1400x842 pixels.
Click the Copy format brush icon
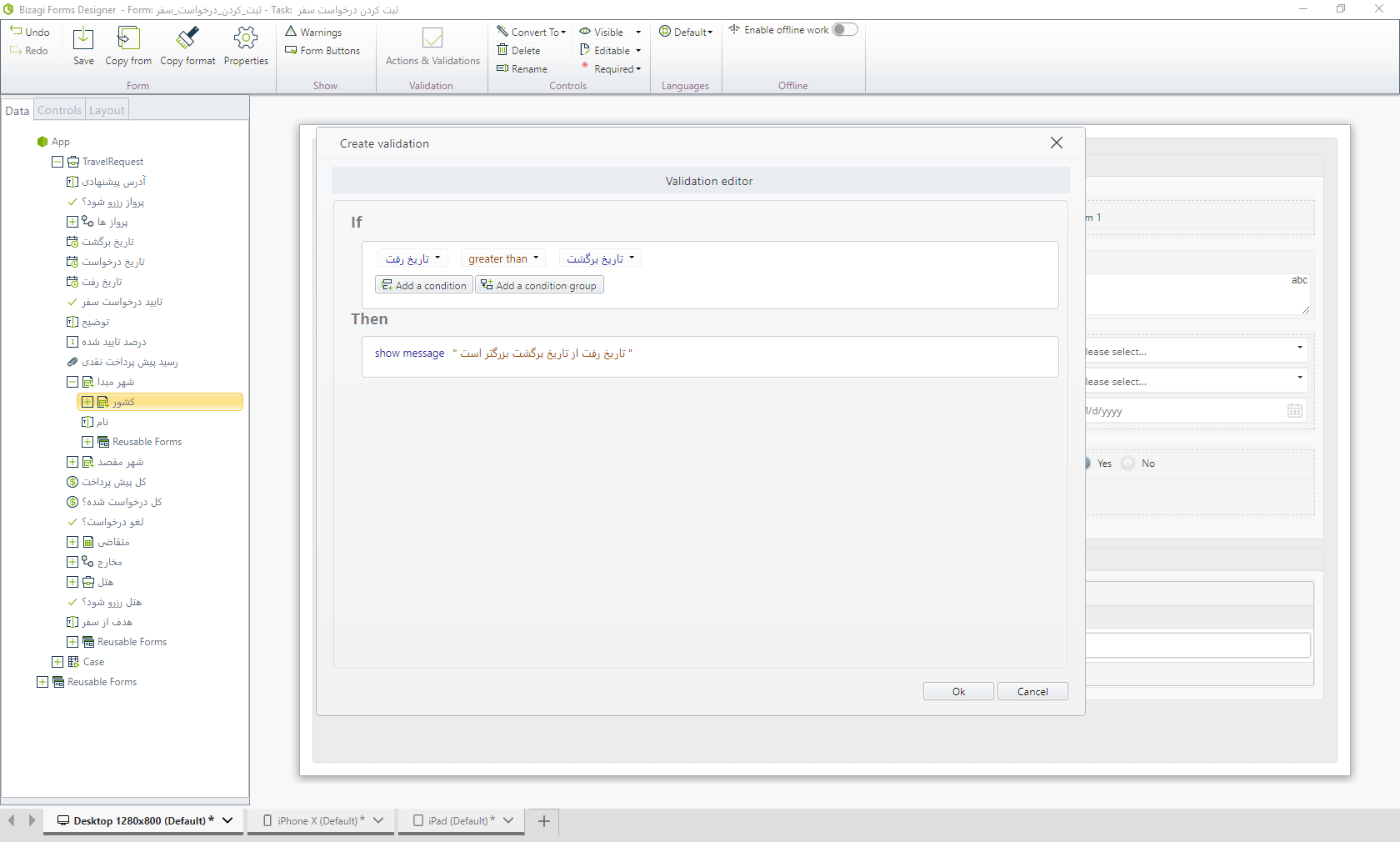(187, 38)
